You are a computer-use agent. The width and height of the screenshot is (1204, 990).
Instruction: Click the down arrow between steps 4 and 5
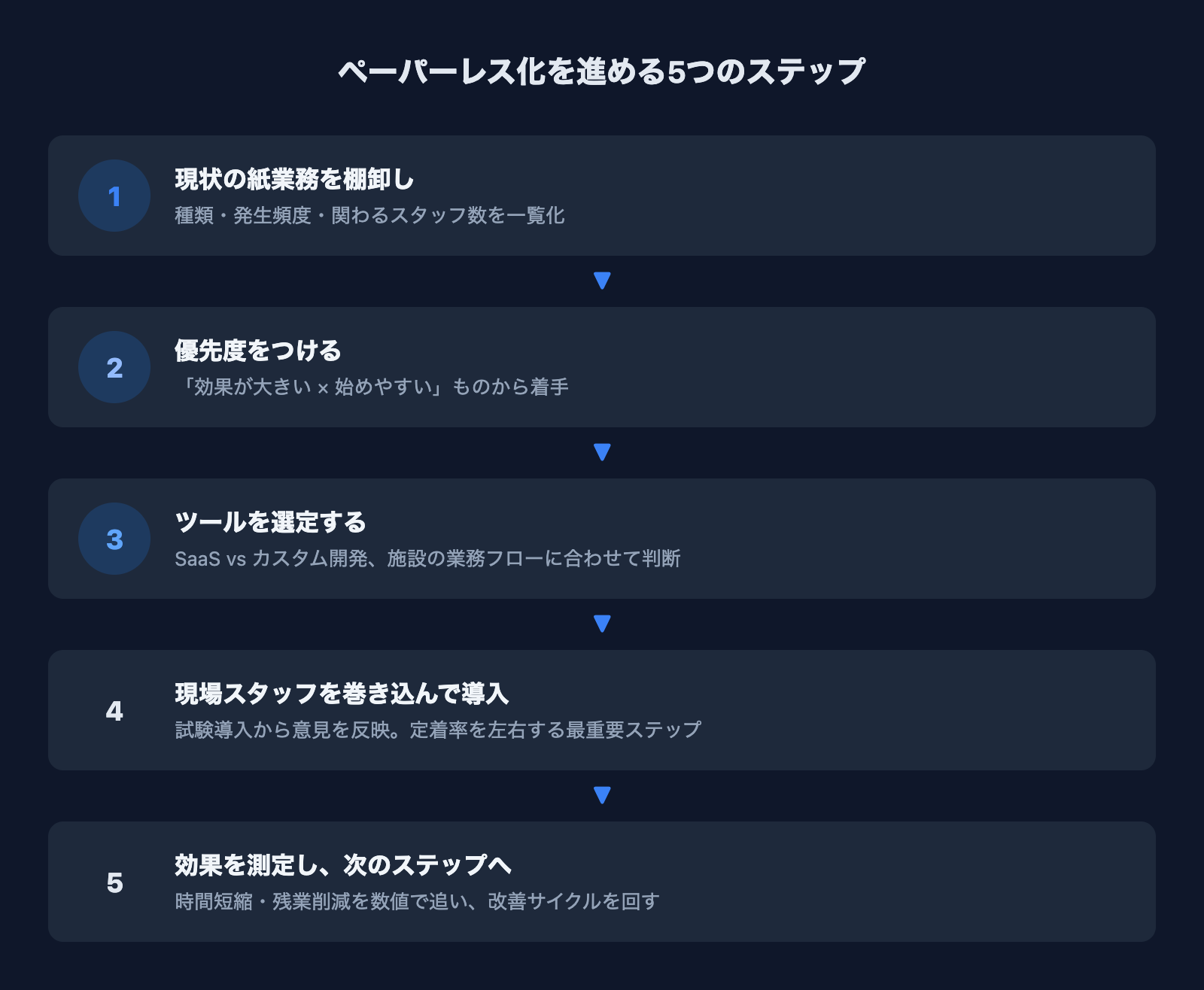pos(602,795)
